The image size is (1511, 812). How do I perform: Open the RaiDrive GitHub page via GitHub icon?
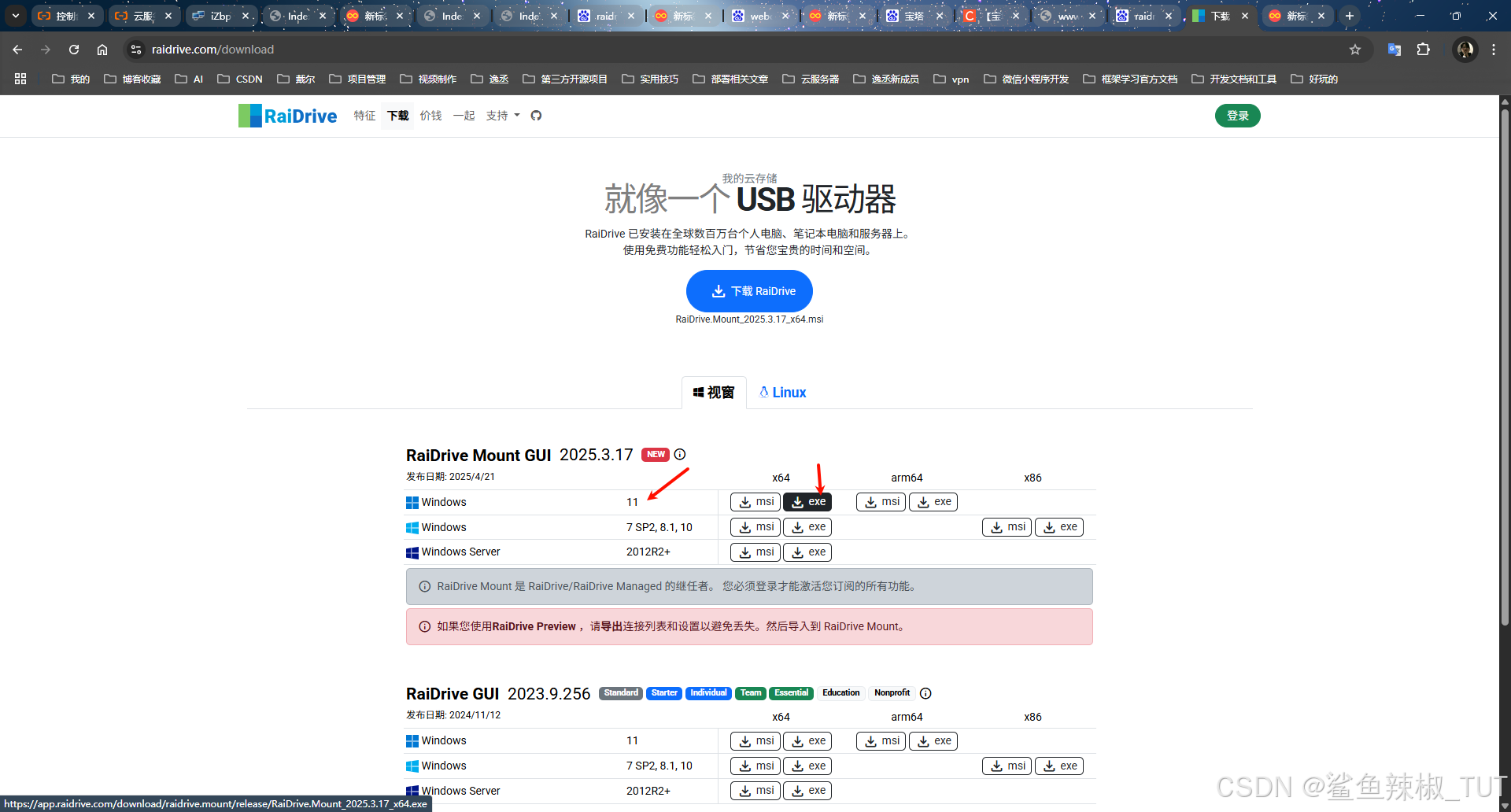pos(536,116)
